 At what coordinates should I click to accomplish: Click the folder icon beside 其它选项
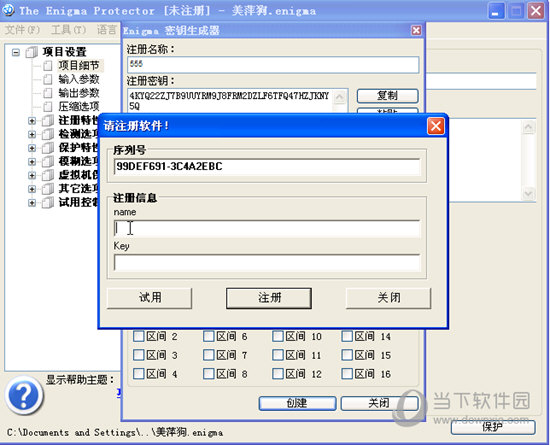pyautogui.click(x=47, y=189)
